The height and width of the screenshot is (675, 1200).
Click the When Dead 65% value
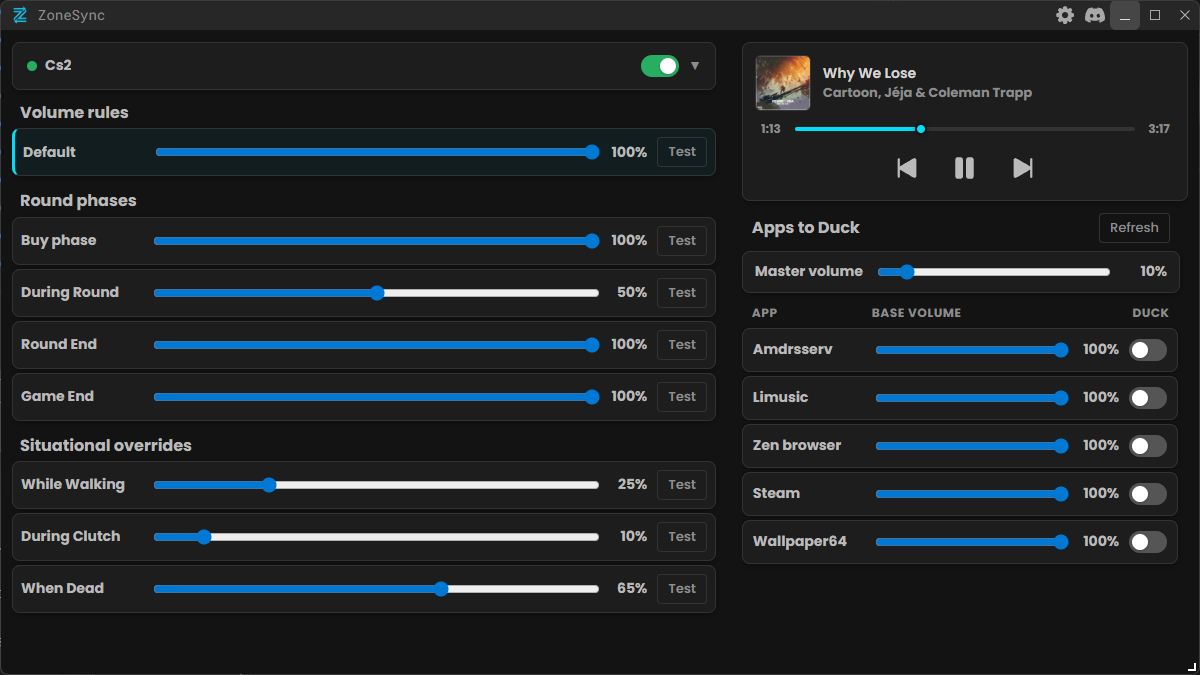[632, 588]
